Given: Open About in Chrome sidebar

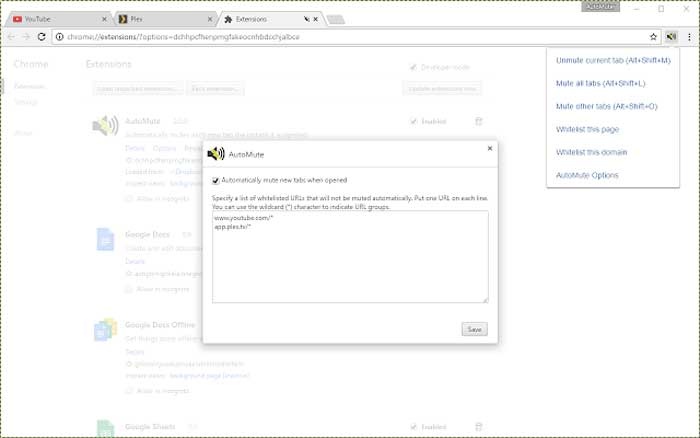Looking at the screenshot, I should tap(23, 133).
